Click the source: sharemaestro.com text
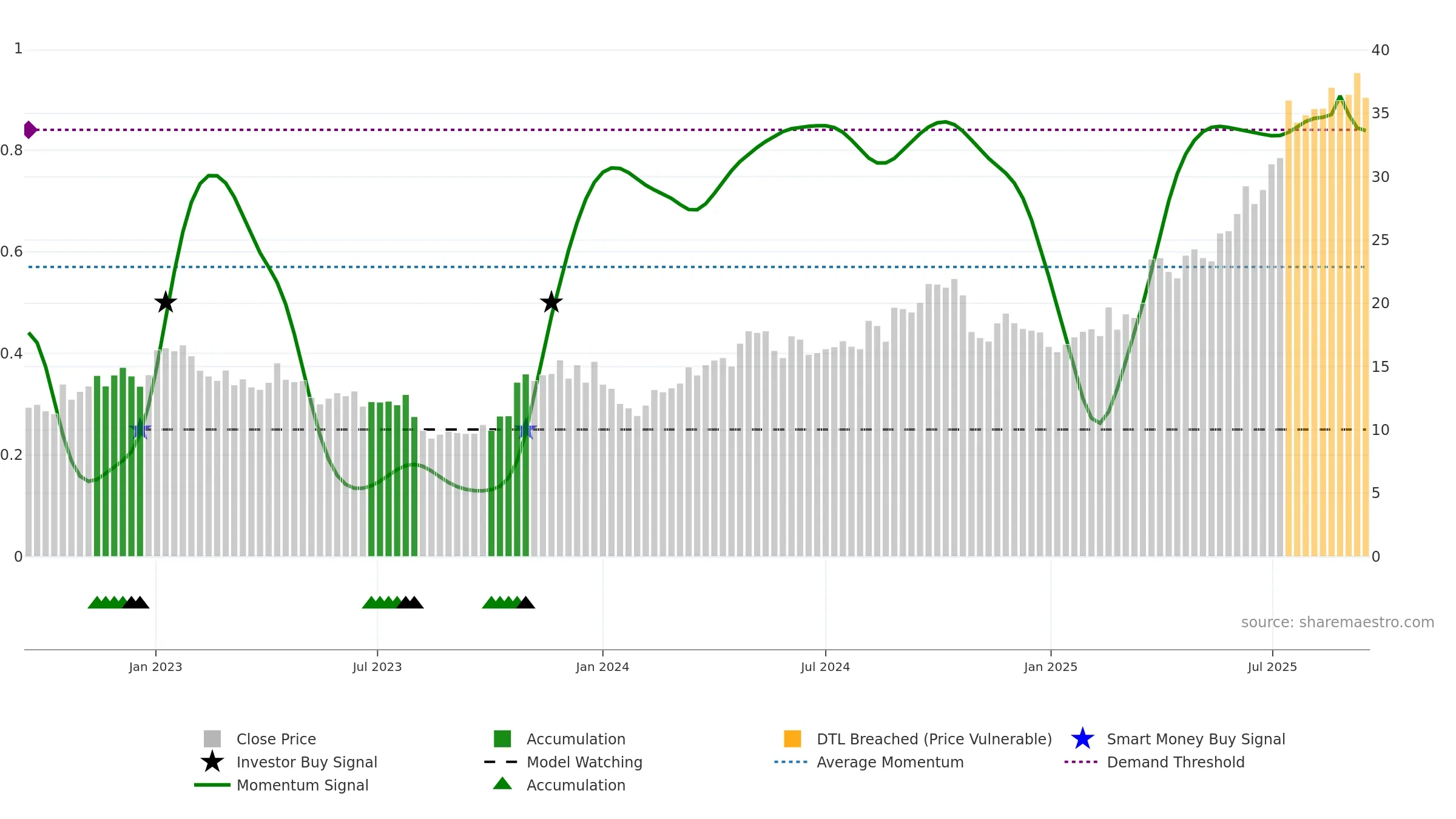Screen dimensions: 1456x819 [1338, 622]
